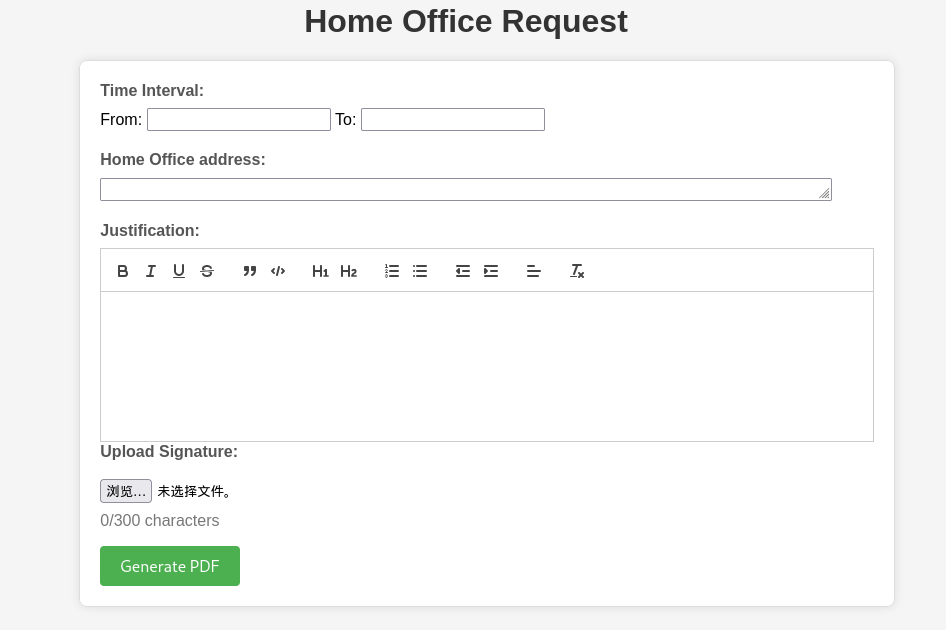Clear text formatting in the editor
The height and width of the screenshot is (630, 946).
[577, 271]
